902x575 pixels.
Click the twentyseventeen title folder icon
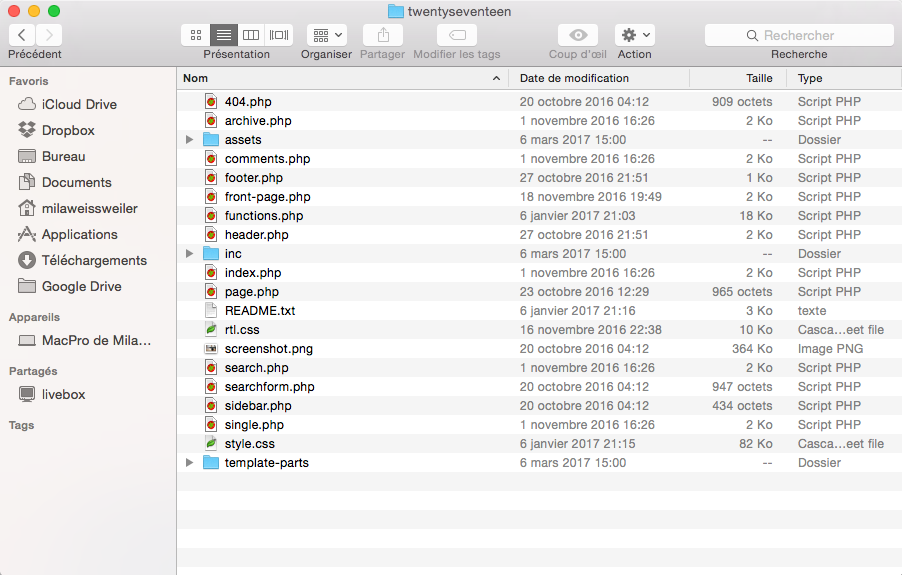pos(396,11)
